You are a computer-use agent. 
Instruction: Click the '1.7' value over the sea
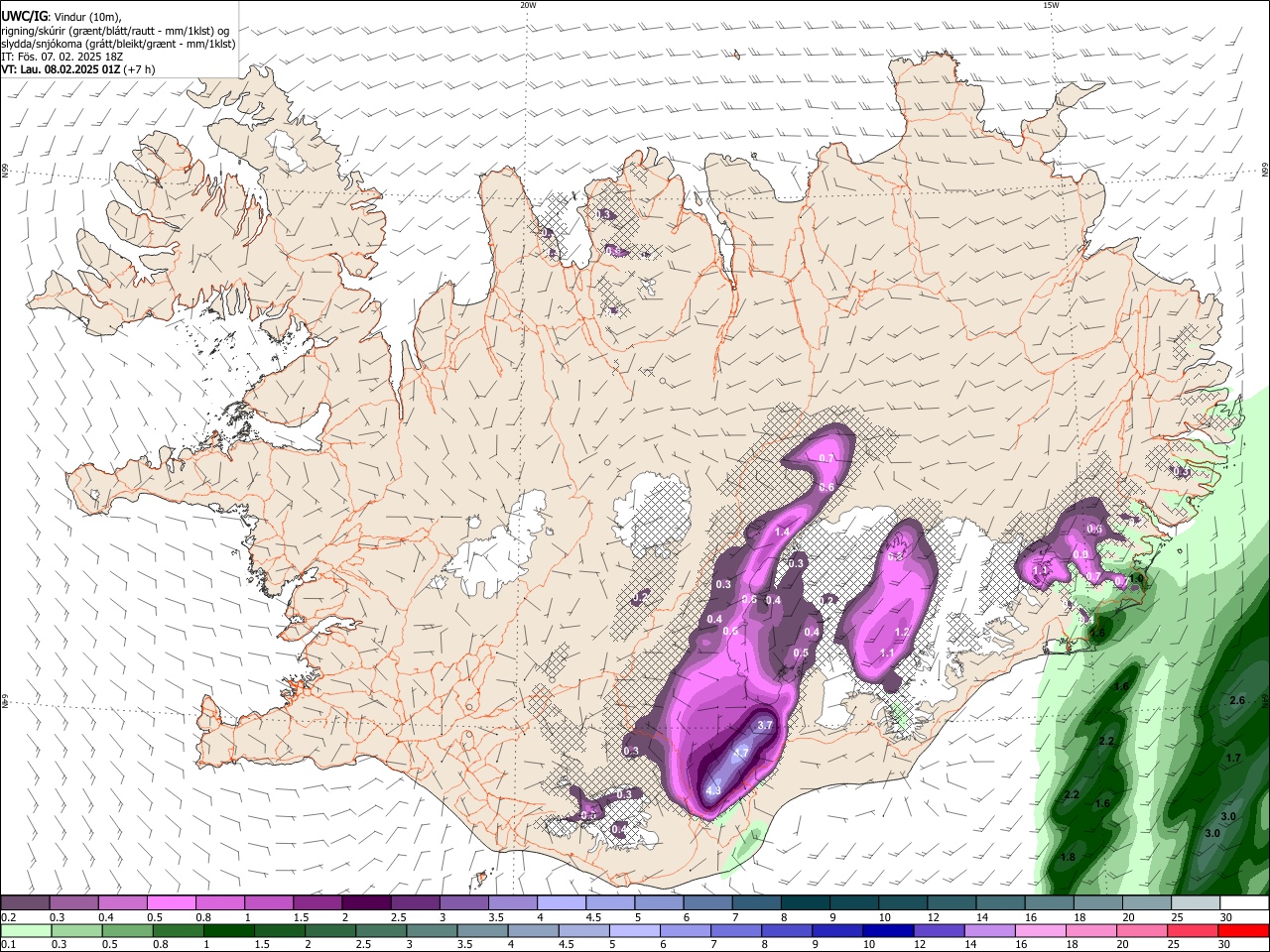click(1233, 759)
